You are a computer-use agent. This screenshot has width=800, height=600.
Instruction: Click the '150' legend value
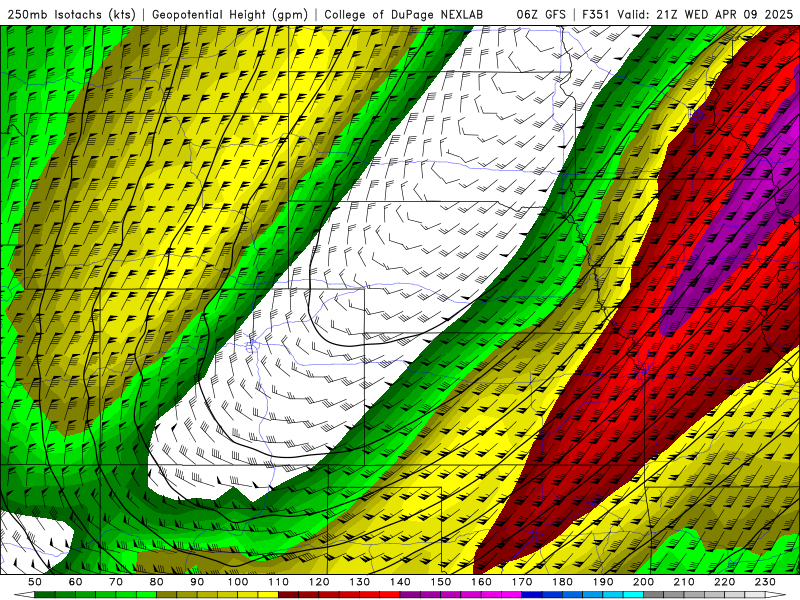tap(441, 582)
